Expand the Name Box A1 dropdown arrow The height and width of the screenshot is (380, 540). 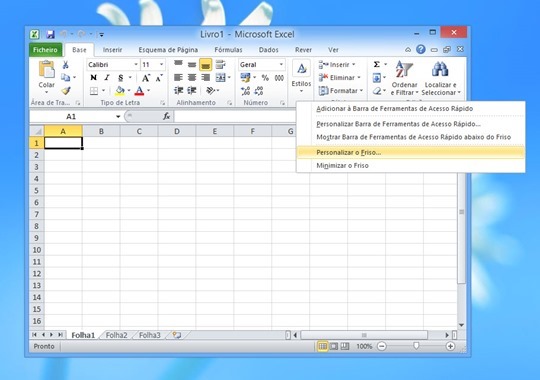click(118, 116)
